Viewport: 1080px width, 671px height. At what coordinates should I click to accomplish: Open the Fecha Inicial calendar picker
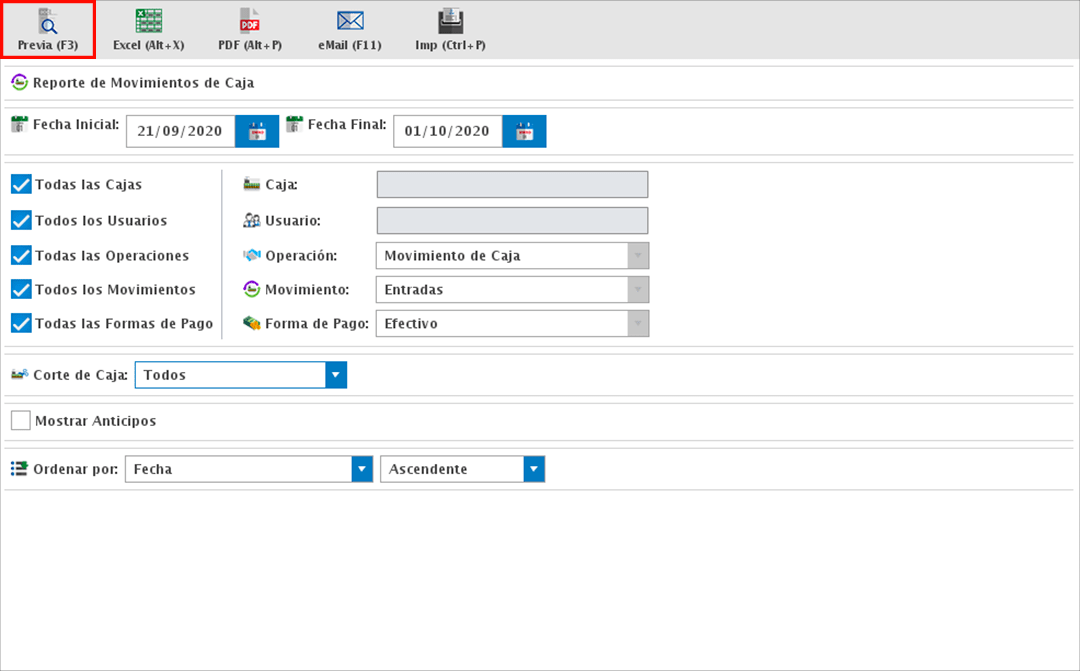[x=257, y=131]
